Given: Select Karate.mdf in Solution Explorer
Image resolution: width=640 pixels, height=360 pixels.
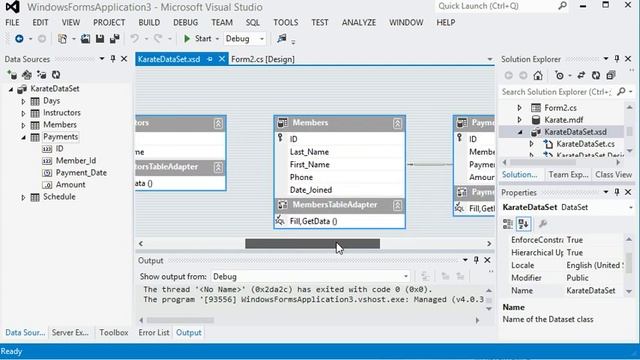Looking at the screenshot, I should 563,120.
